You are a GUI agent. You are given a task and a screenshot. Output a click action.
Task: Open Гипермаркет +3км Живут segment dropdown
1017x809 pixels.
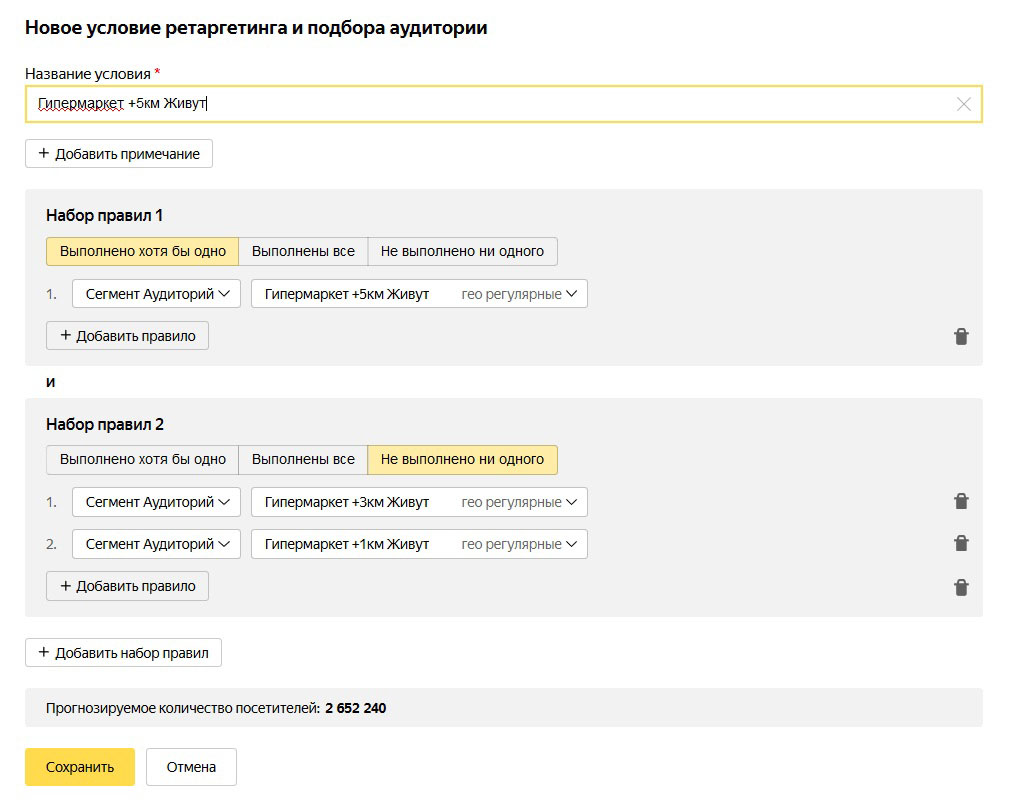tap(419, 502)
